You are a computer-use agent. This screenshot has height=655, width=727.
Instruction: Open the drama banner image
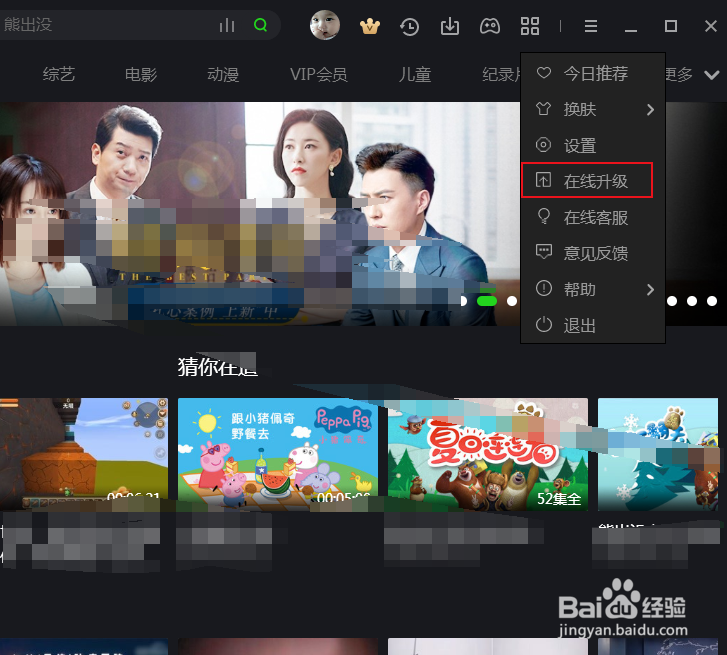coord(260,213)
